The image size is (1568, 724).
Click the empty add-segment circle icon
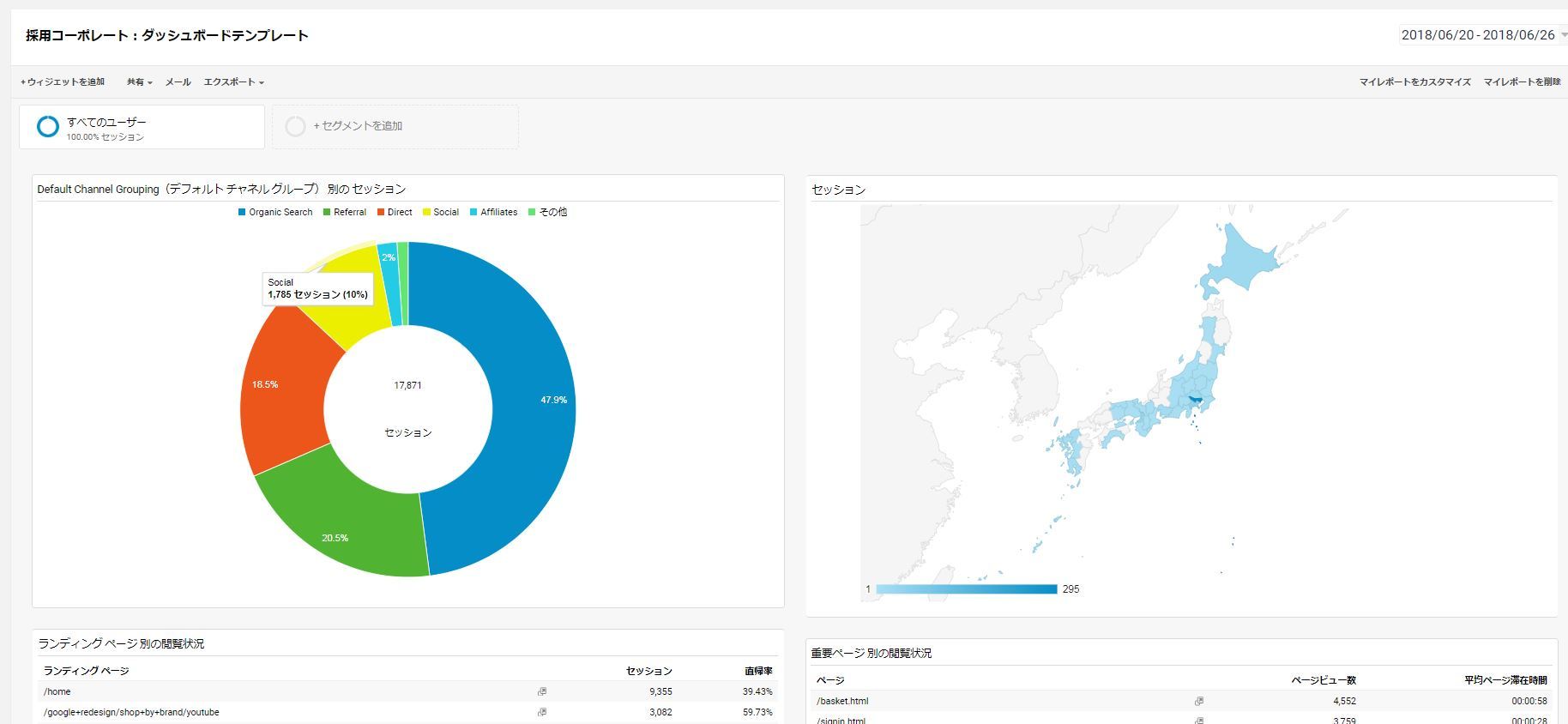(295, 127)
